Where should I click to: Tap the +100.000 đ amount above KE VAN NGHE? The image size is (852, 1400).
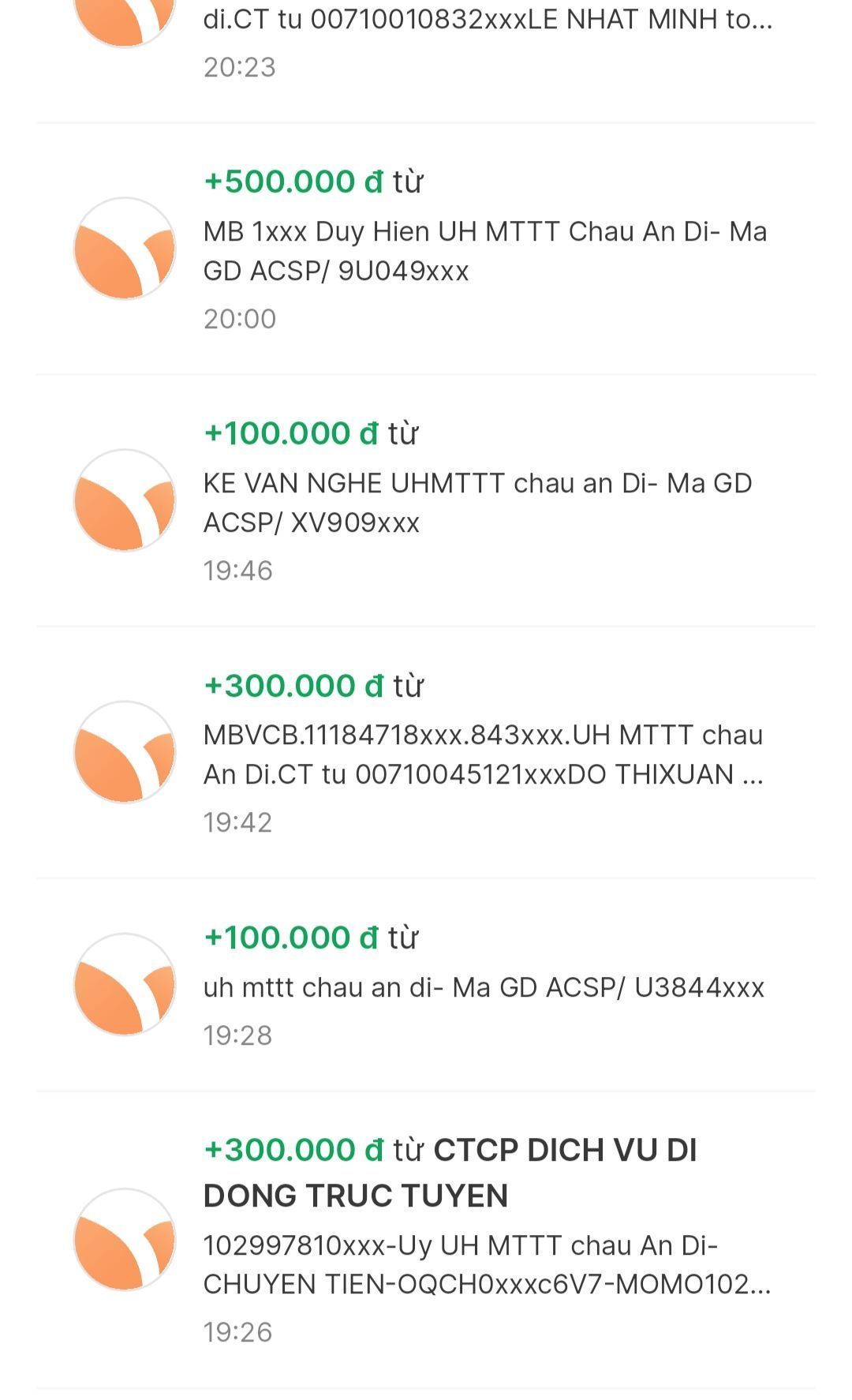[291, 433]
